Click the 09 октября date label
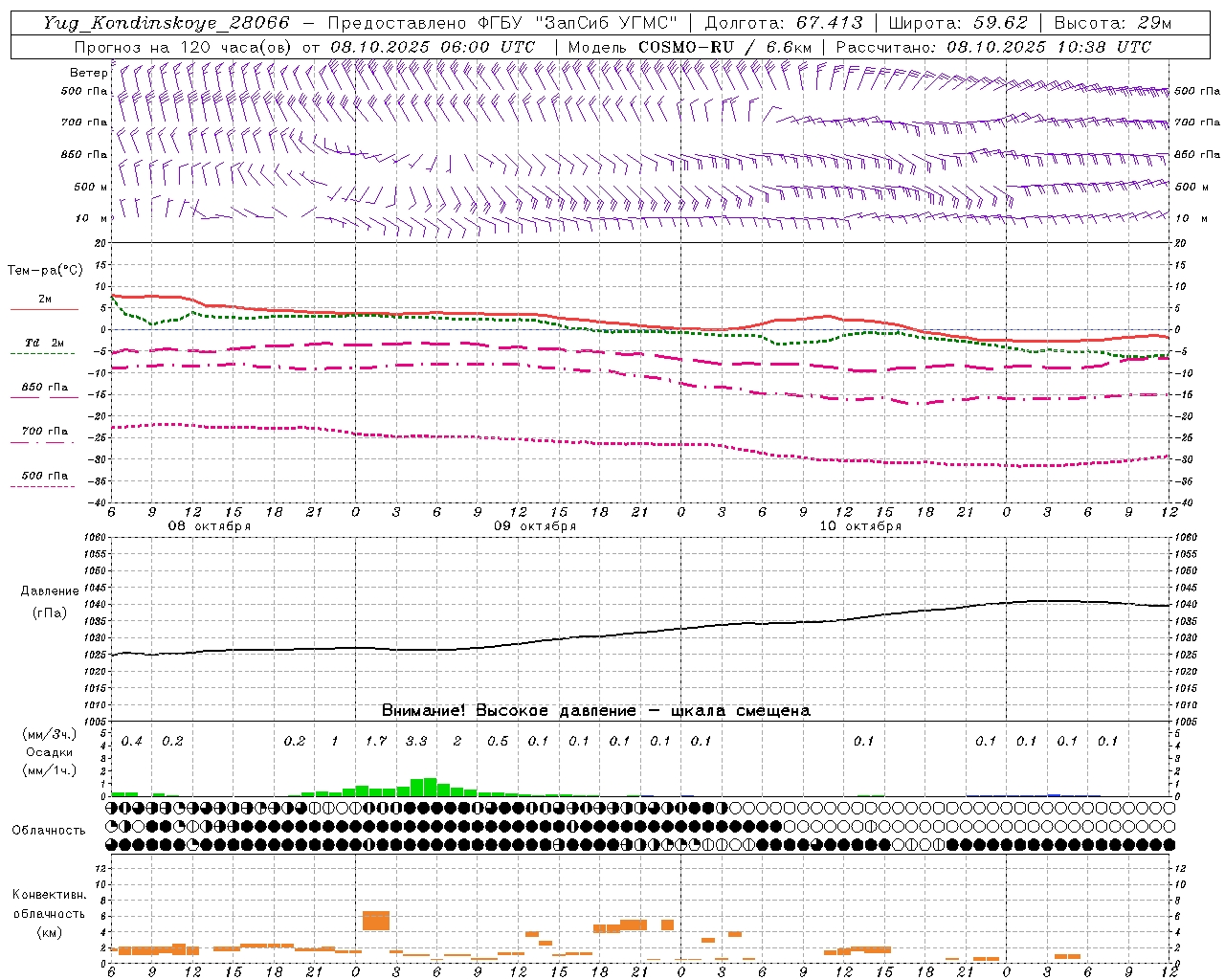The image size is (1225, 980). (x=535, y=525)
